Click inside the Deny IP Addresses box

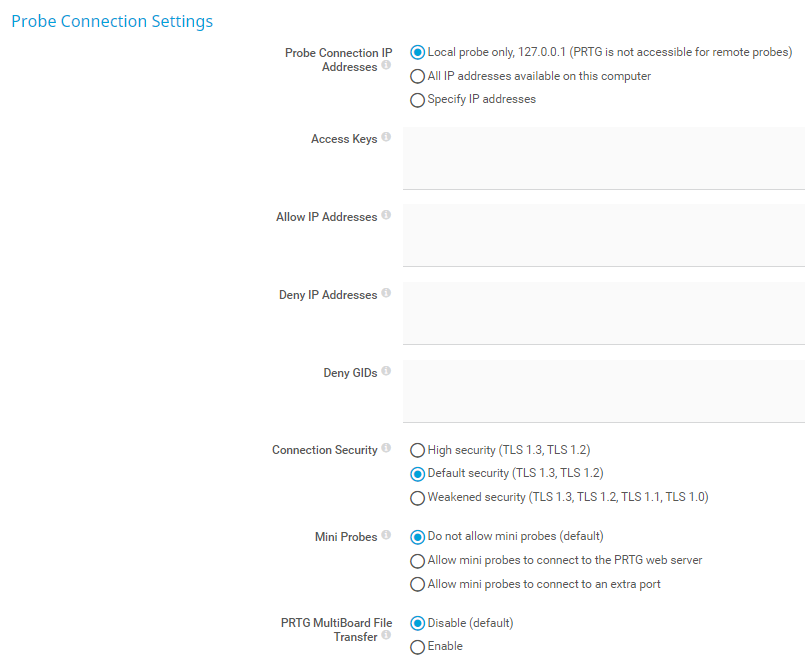click(x=603, y=313)
